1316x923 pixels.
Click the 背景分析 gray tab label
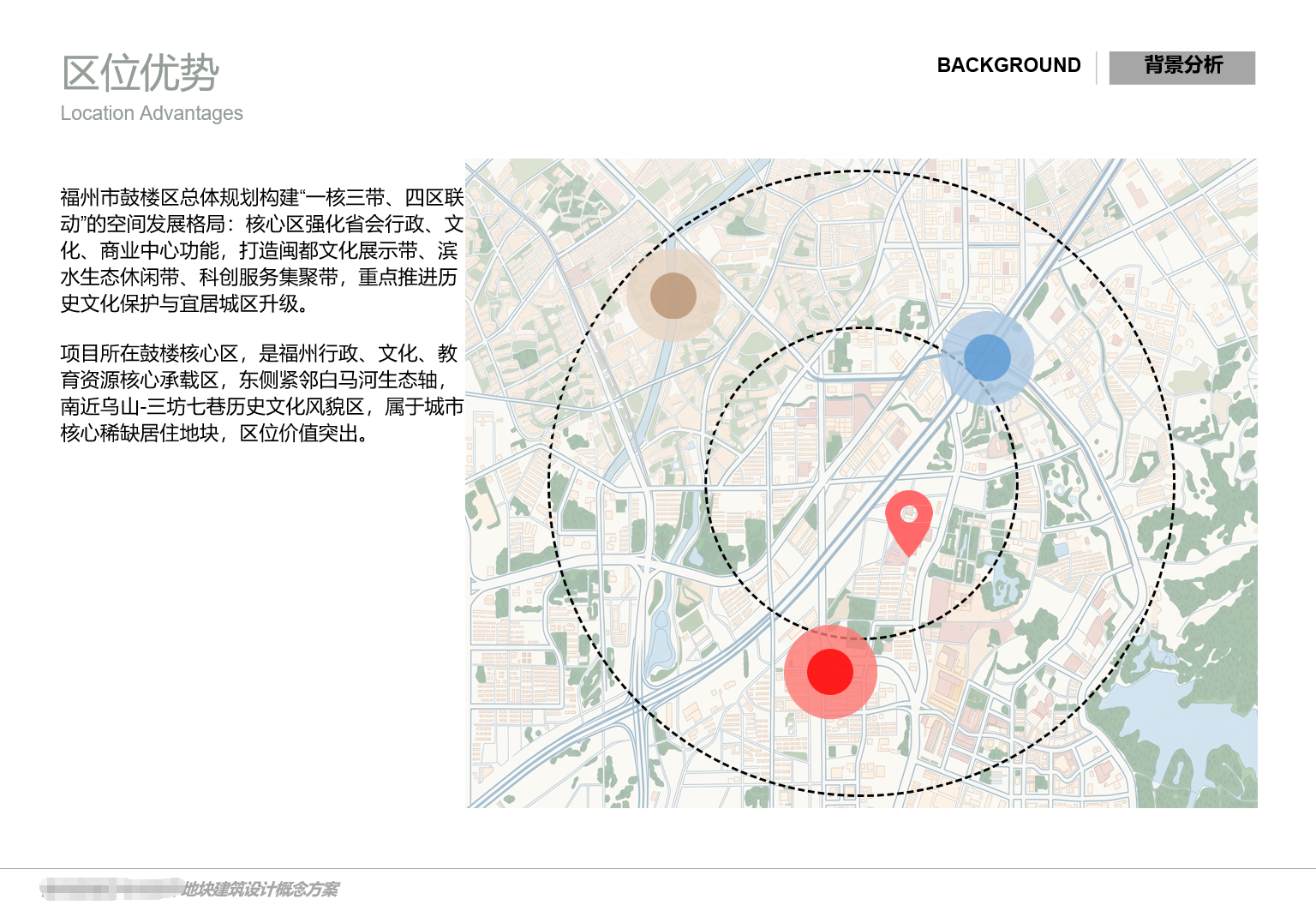pyautogui.click(x=1182, y=67)
